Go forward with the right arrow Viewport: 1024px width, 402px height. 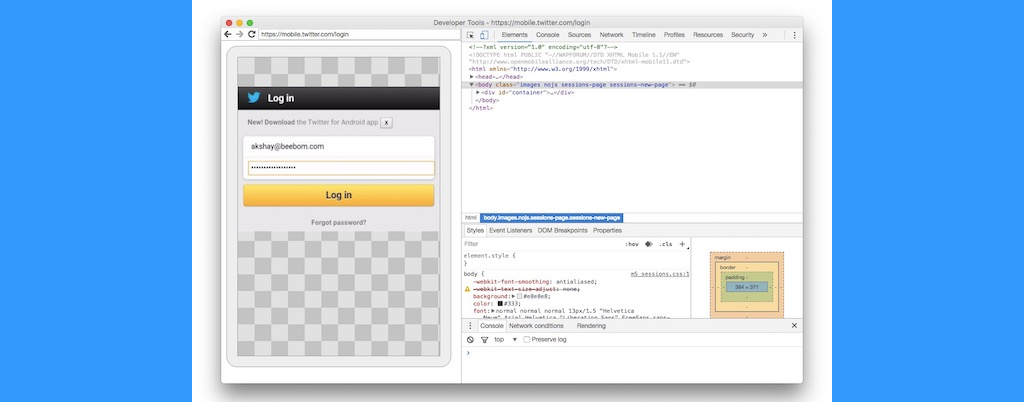[x=240, y=34]
